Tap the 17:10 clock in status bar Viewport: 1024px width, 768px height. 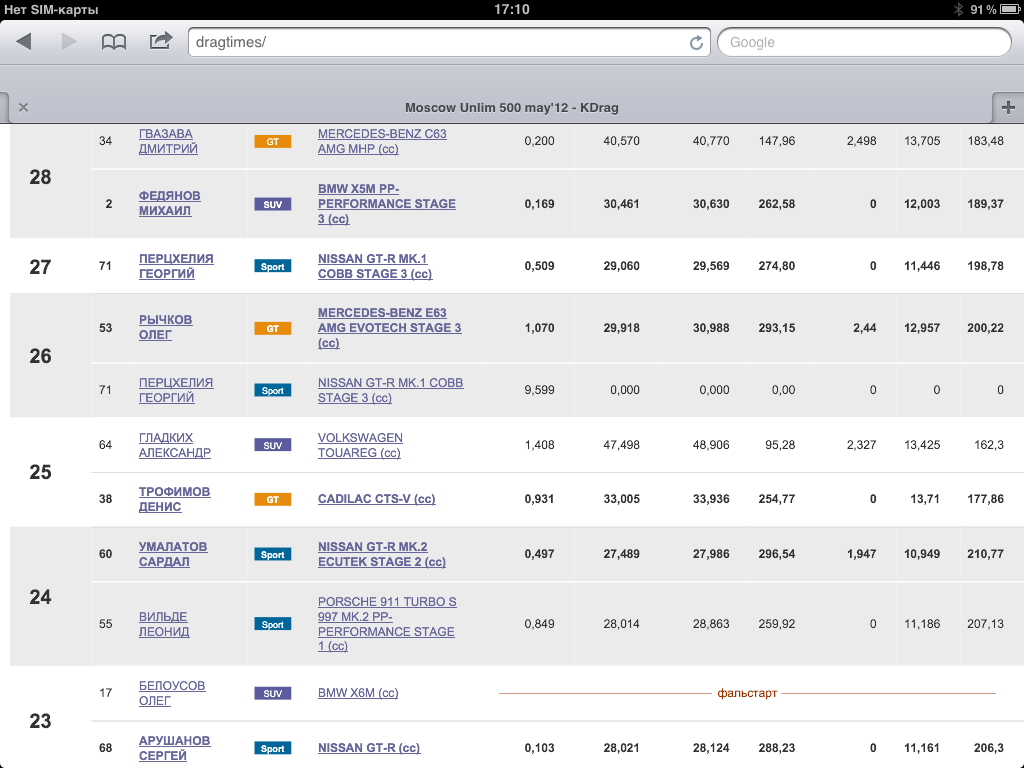(x=511, y=9)
